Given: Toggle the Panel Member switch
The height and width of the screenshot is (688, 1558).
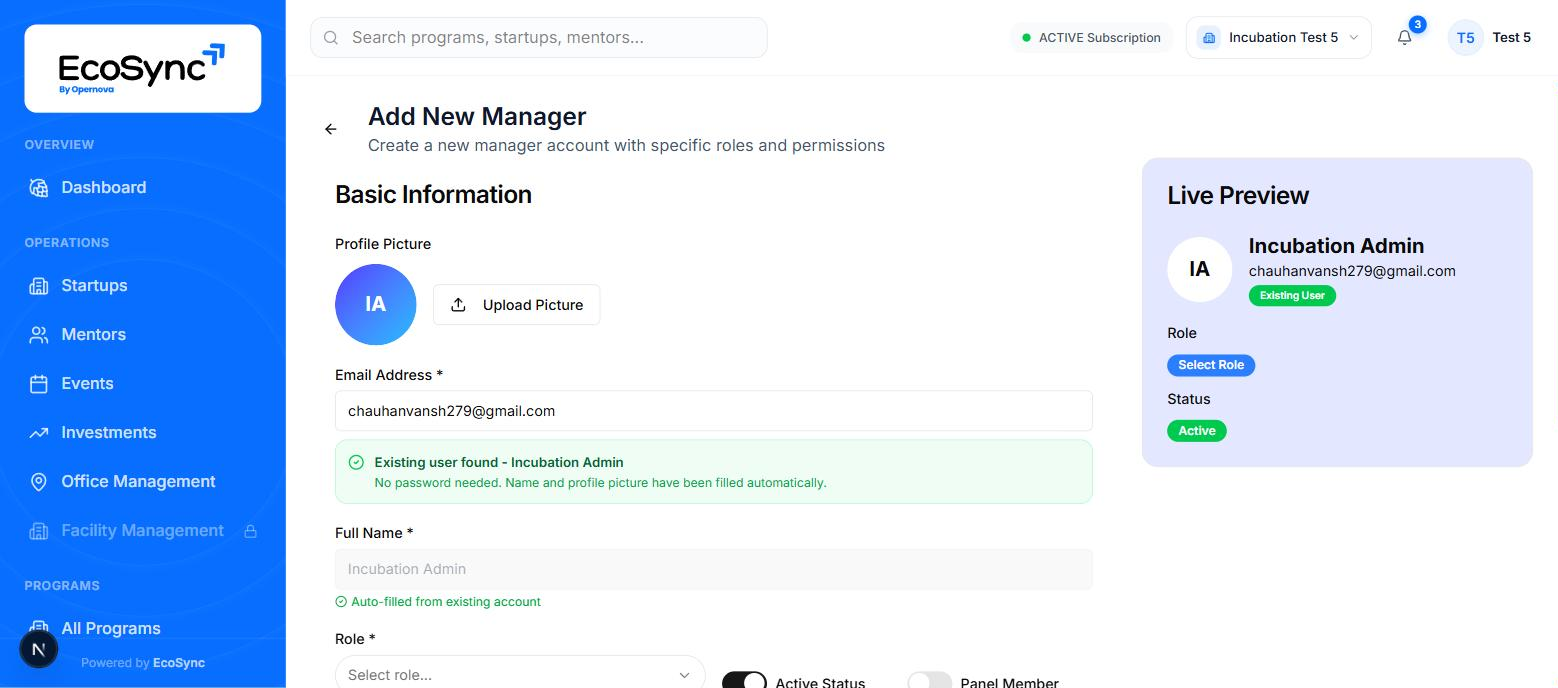Looking at the screenshot, I should click(x=929, y=682).
